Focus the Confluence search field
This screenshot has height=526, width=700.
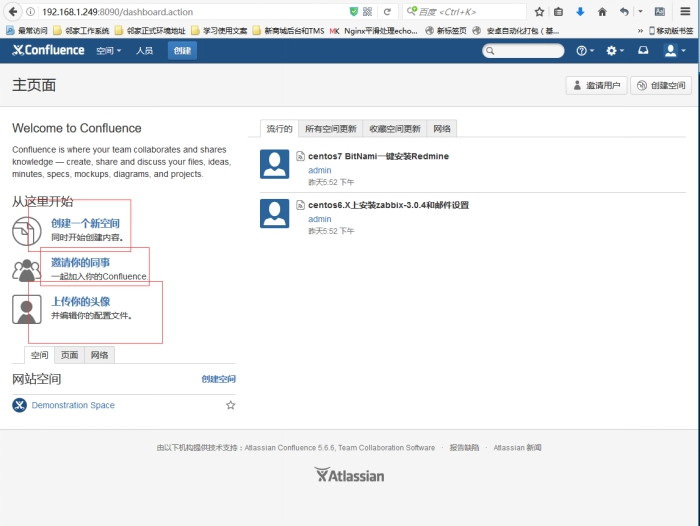(x=523, y=50)
